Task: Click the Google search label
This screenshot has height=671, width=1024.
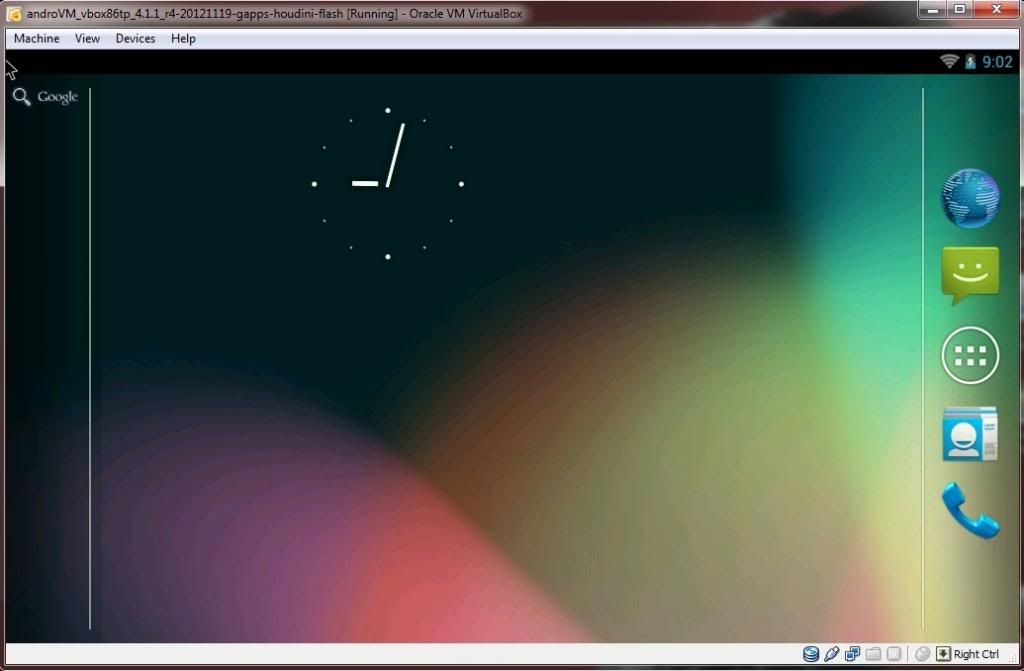Action: point(57,97)
